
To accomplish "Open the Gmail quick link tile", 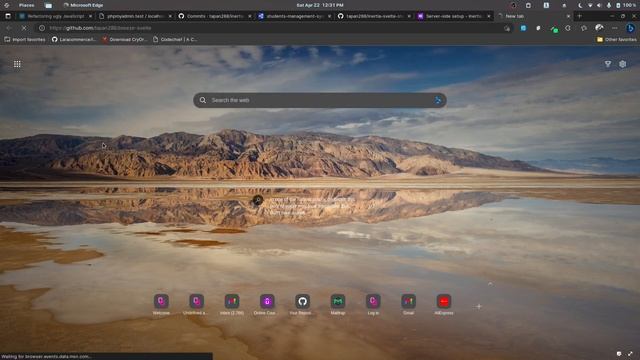I will 408,304.
